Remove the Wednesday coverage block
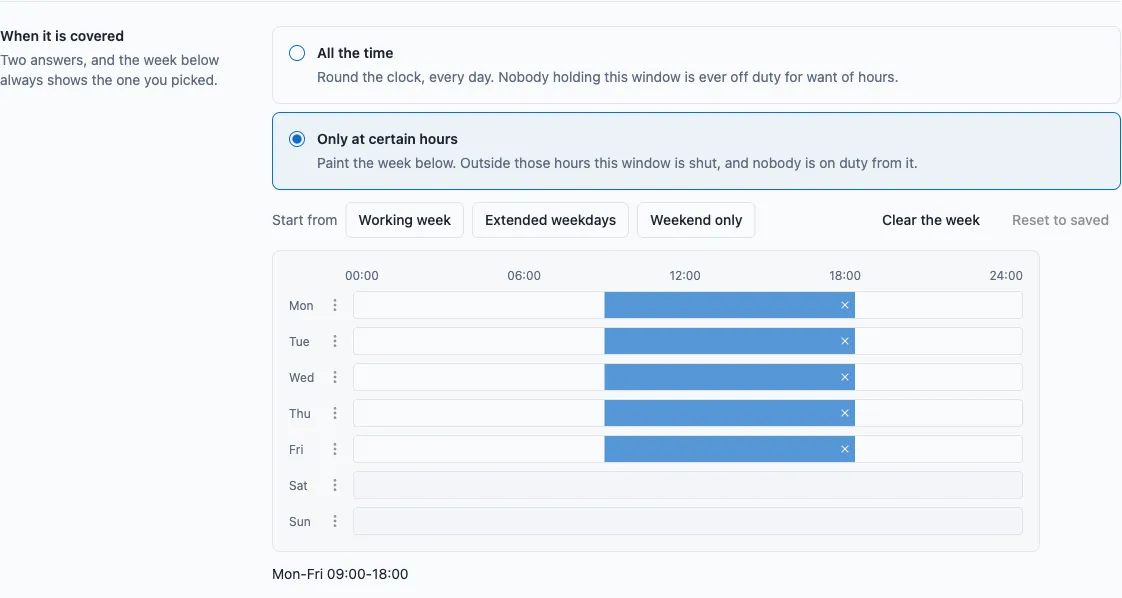This screenshot has width=1122, height=598. pyautogui.click(x=844, y=377)
